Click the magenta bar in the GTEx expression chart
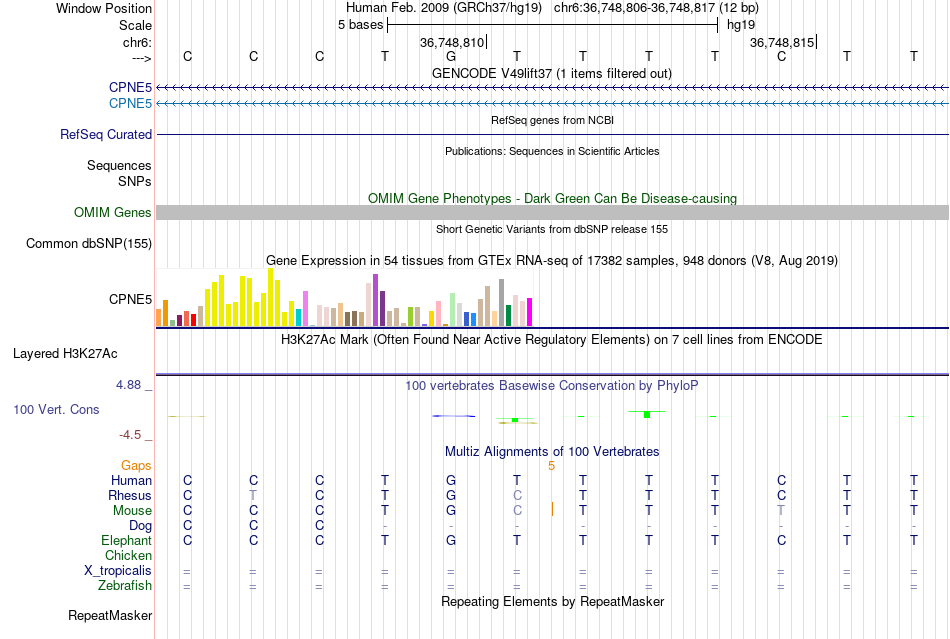Image resolution: width=950 pixels, height=639 pixels. coord(530,312)
